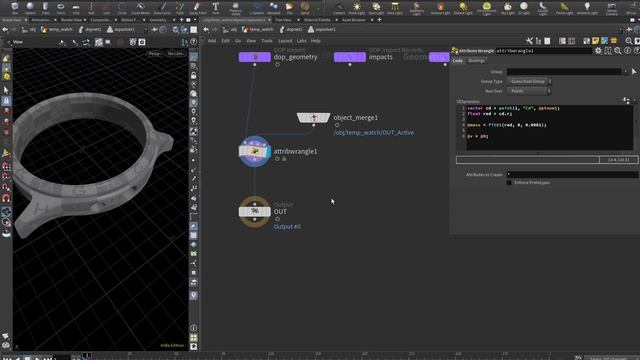Open the Go menu in network editor
The height and width of the screenshot is (360, 640).
238,41
